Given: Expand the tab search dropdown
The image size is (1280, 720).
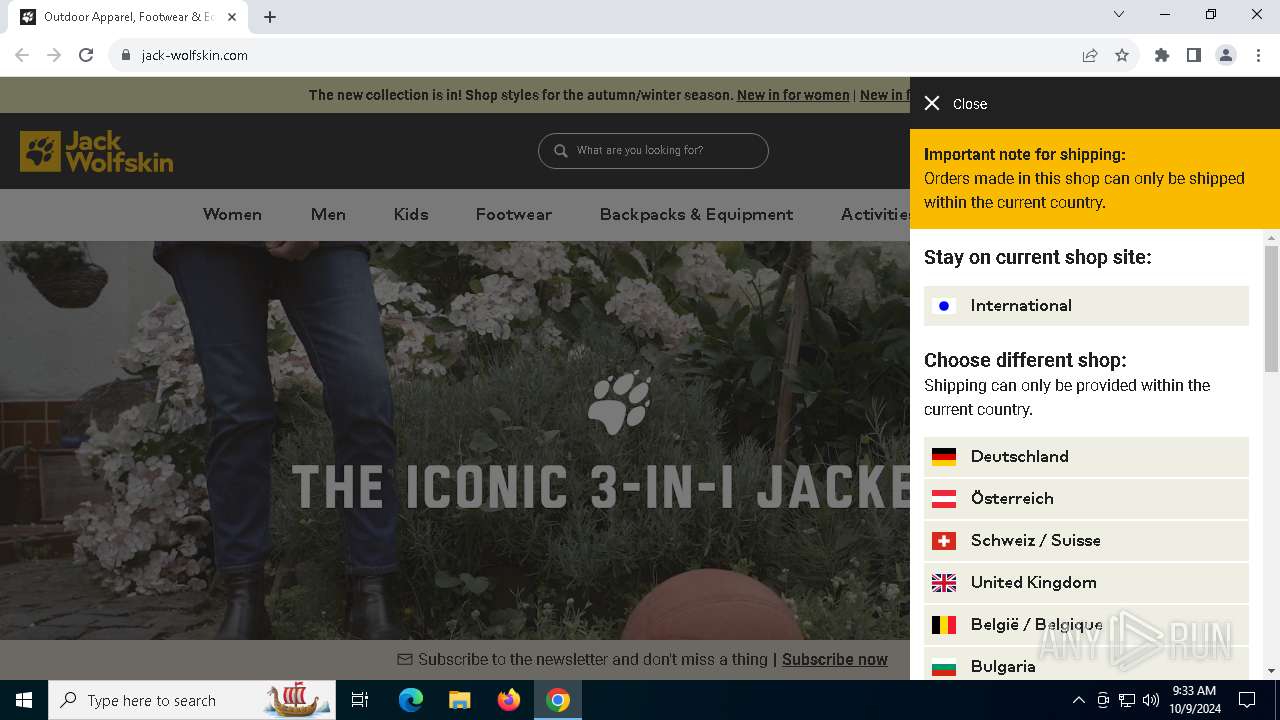Looking at the screenshot, I should pos(1119,14).
